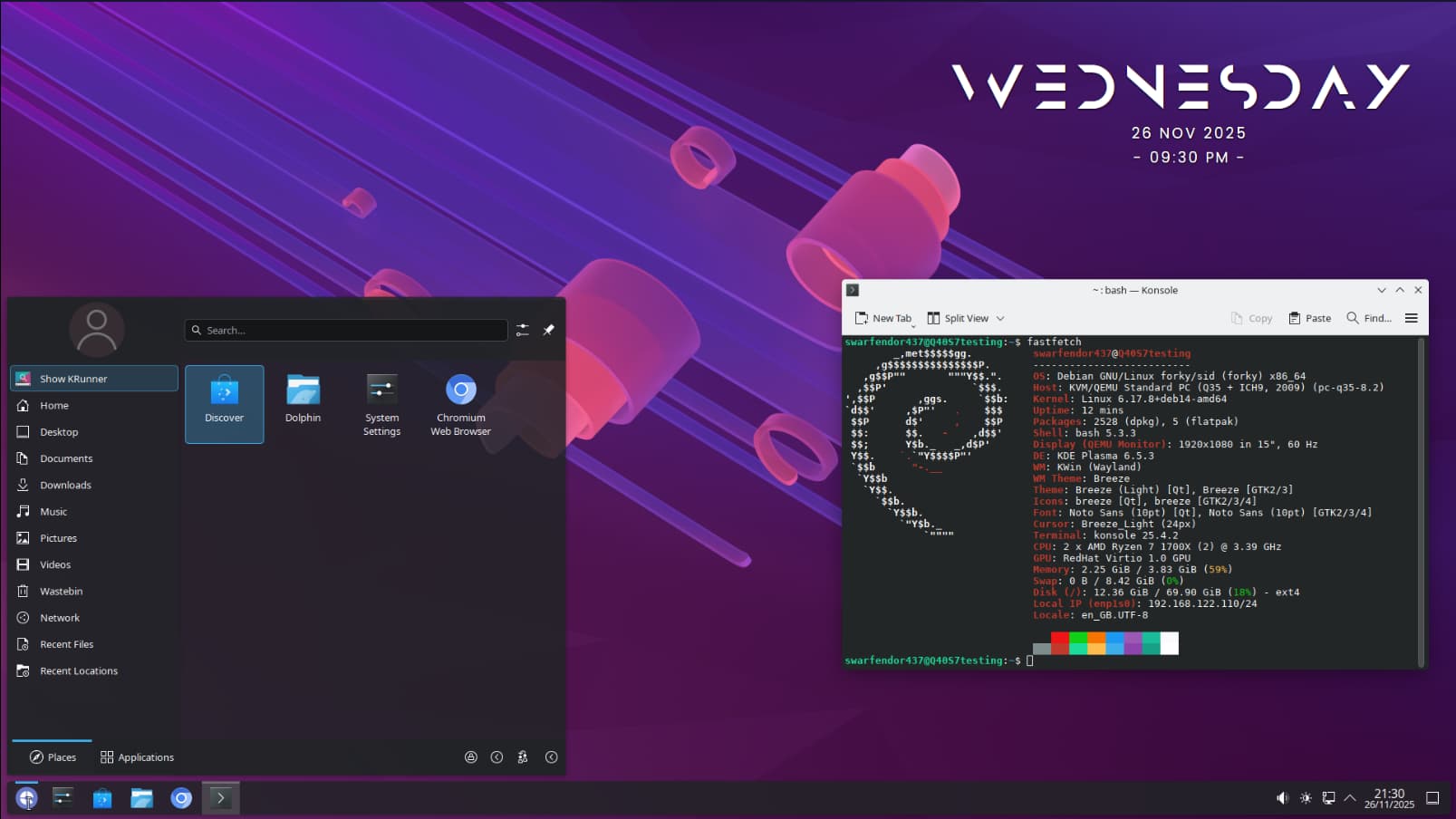Open the launcher configure settings button
The width and height of the screenshot is (1456, 819).
(523, 331)
